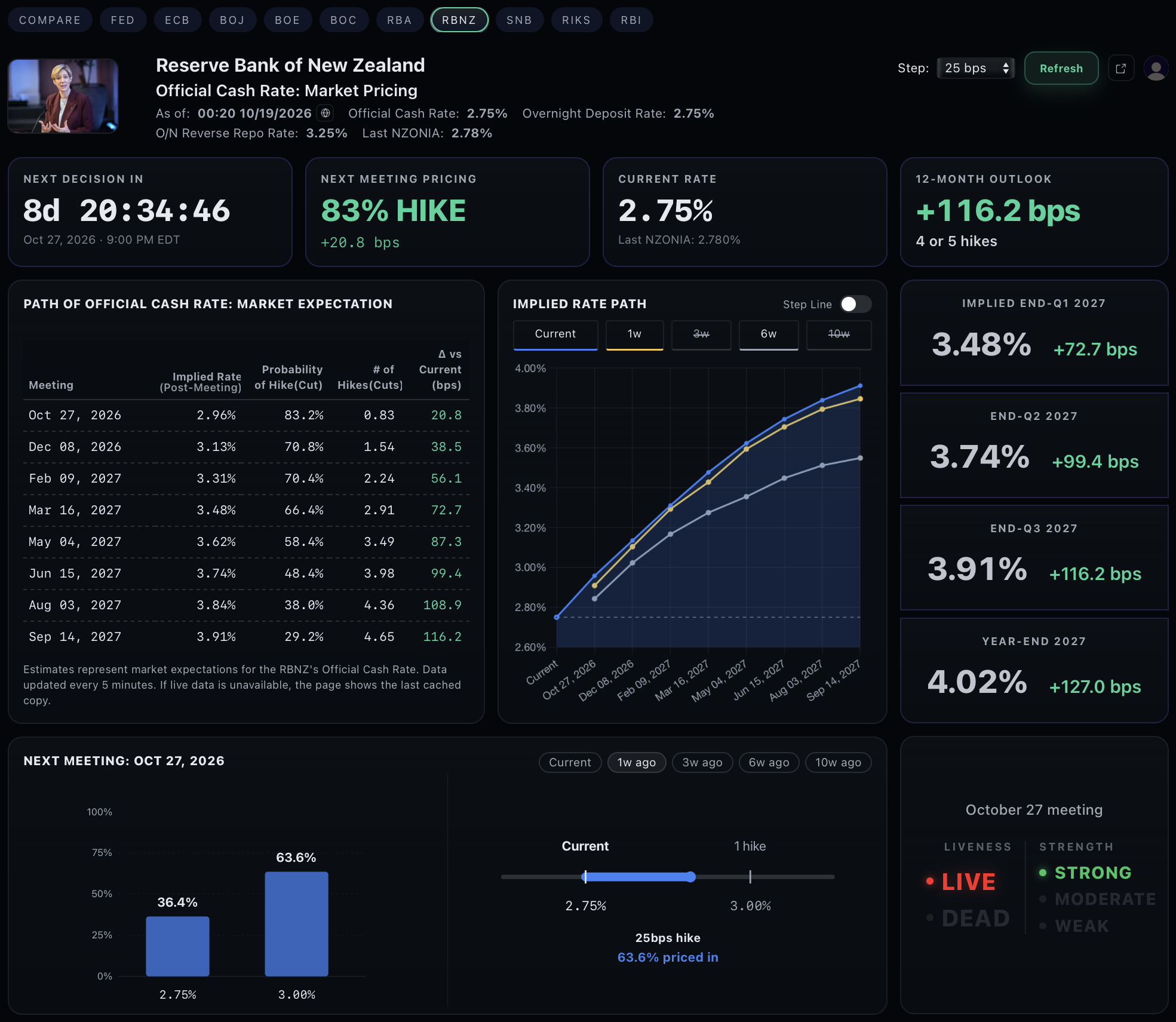Click the Year-End 2027 4.02% card

[1034, 670]
